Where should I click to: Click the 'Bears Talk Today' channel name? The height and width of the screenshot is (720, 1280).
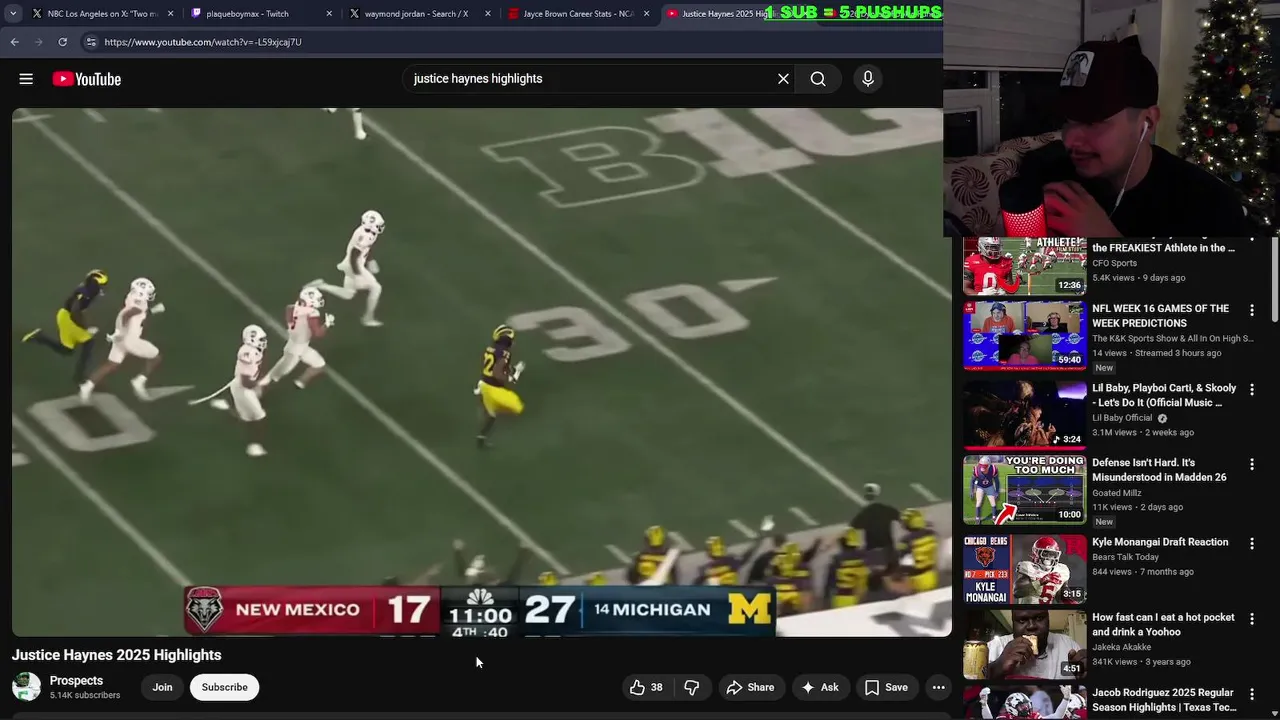[x=1125, y=557]
